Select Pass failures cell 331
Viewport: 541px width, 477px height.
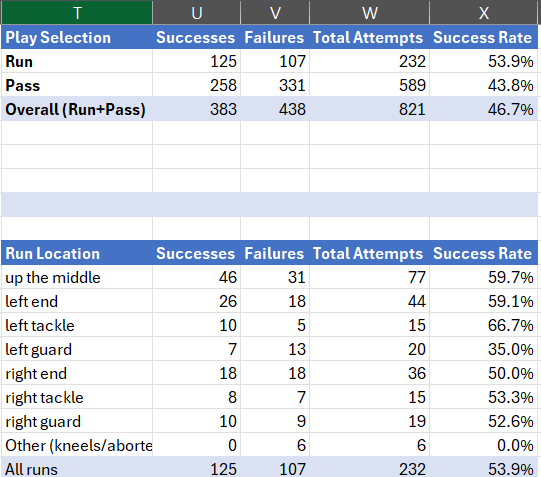pos(275,85)
